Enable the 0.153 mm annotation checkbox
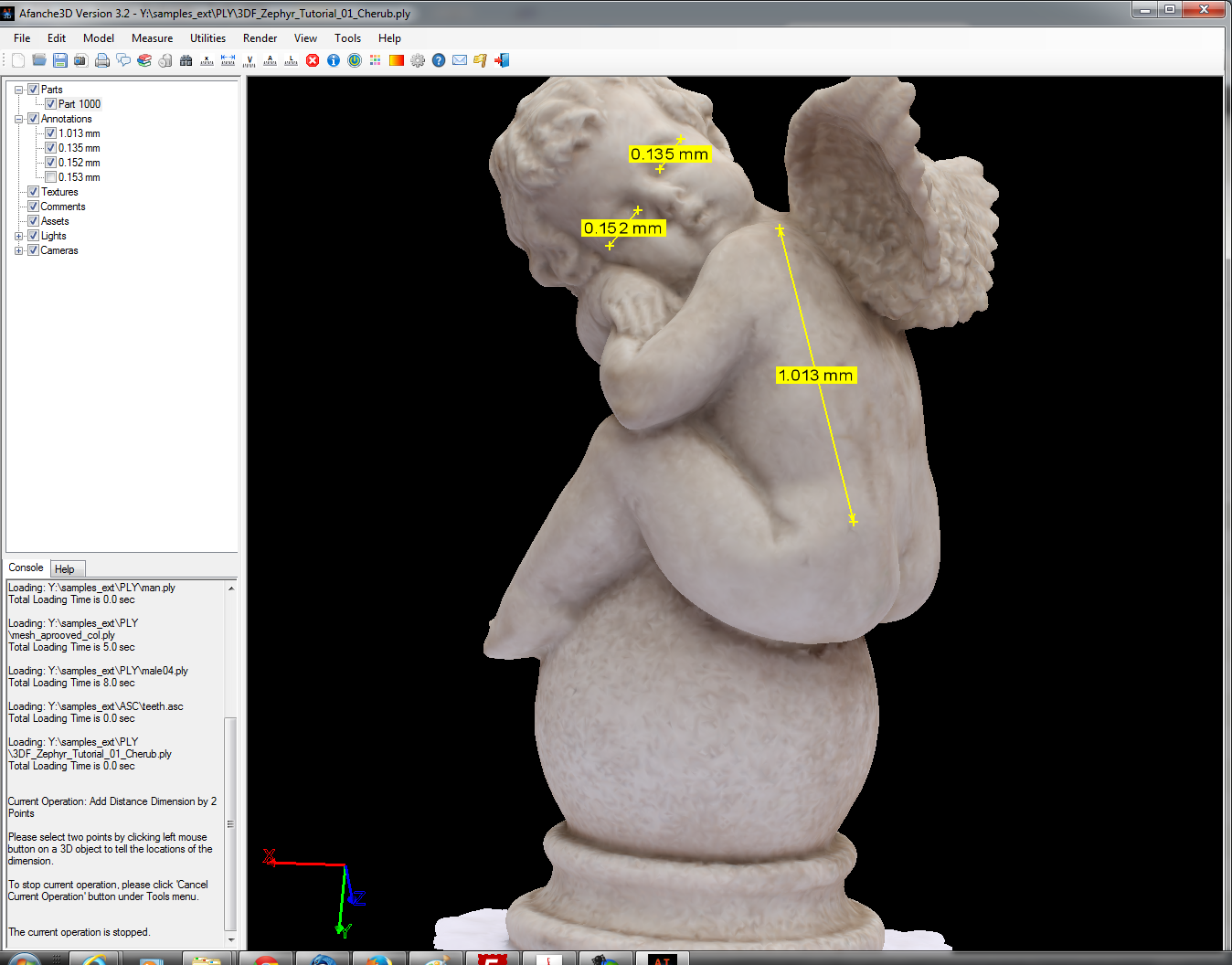The width and height of the screenshot is (1232, 965). (51, 177)
